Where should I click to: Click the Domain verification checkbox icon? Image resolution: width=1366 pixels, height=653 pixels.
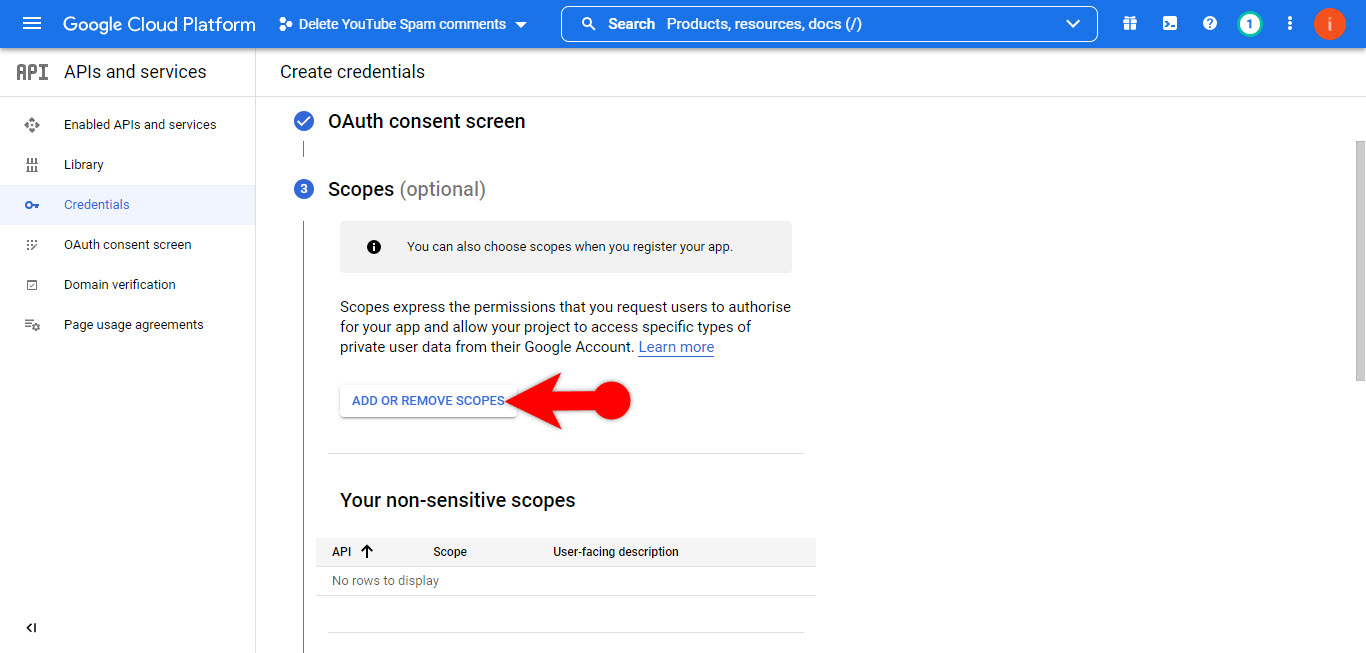coord(32,285)
